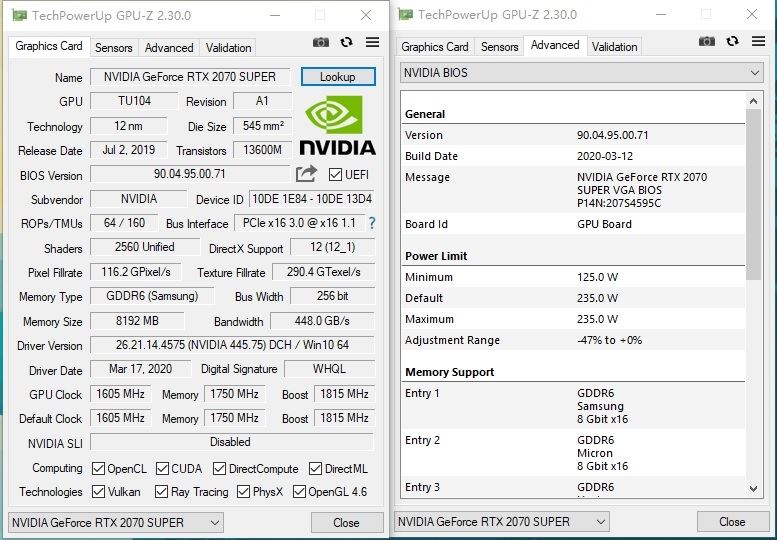The height and width of the screenshot is (540, 777).
Task: Click Close button in left window
Action: (x=346, y=523)
